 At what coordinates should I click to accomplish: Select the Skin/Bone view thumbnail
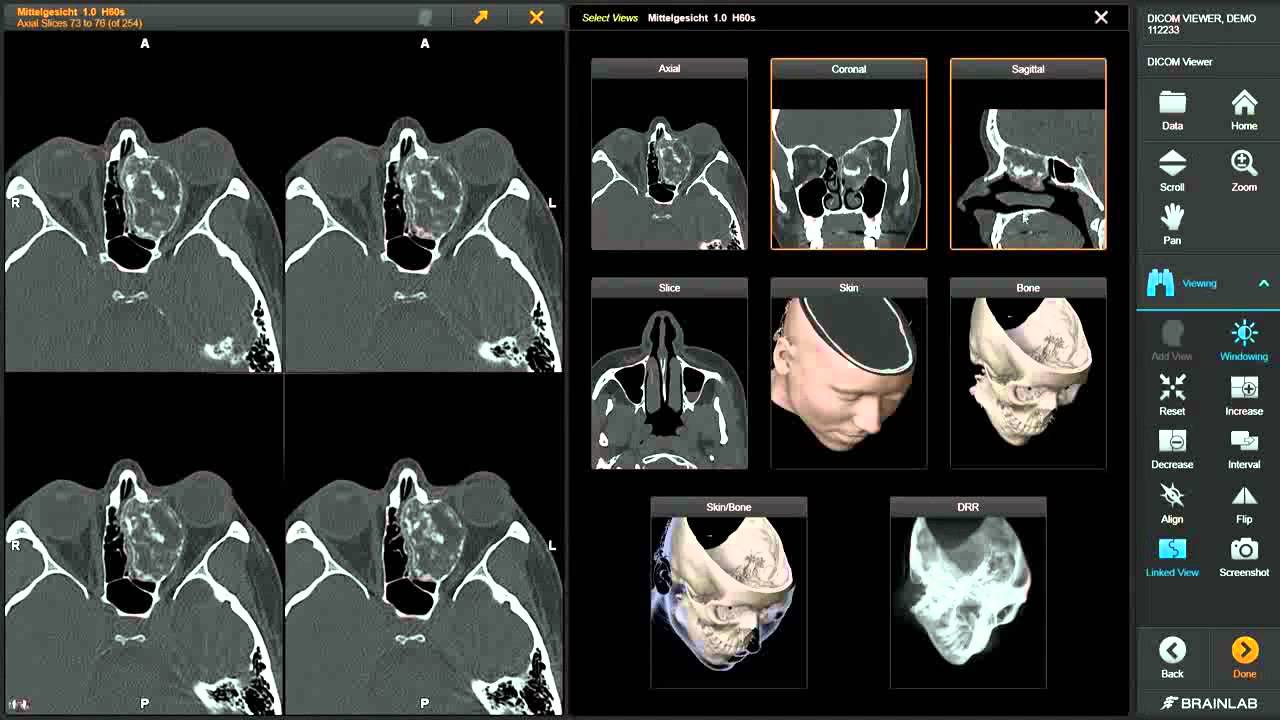click(729, 592)
